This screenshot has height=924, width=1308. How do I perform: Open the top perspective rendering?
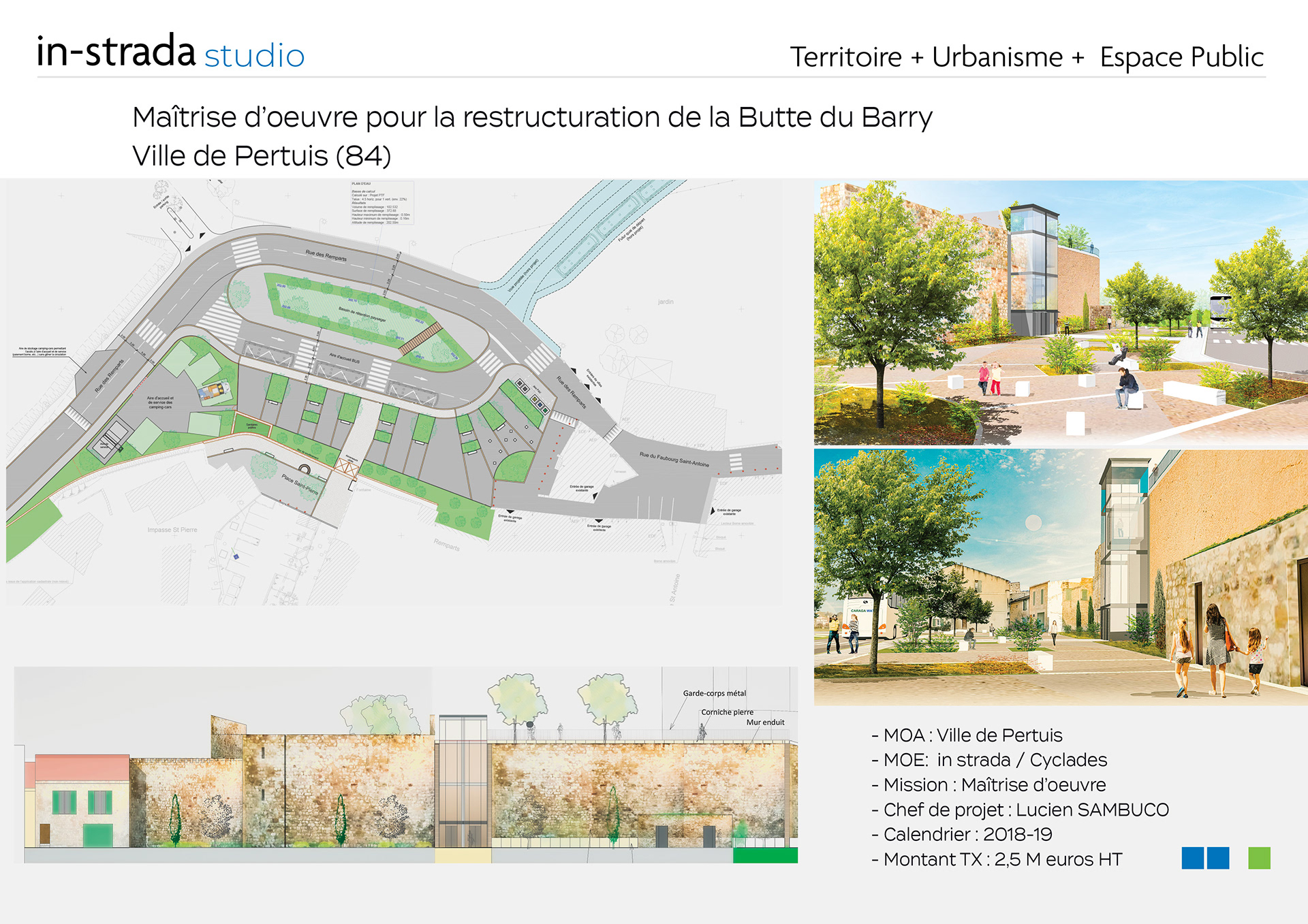[1060, 313]
